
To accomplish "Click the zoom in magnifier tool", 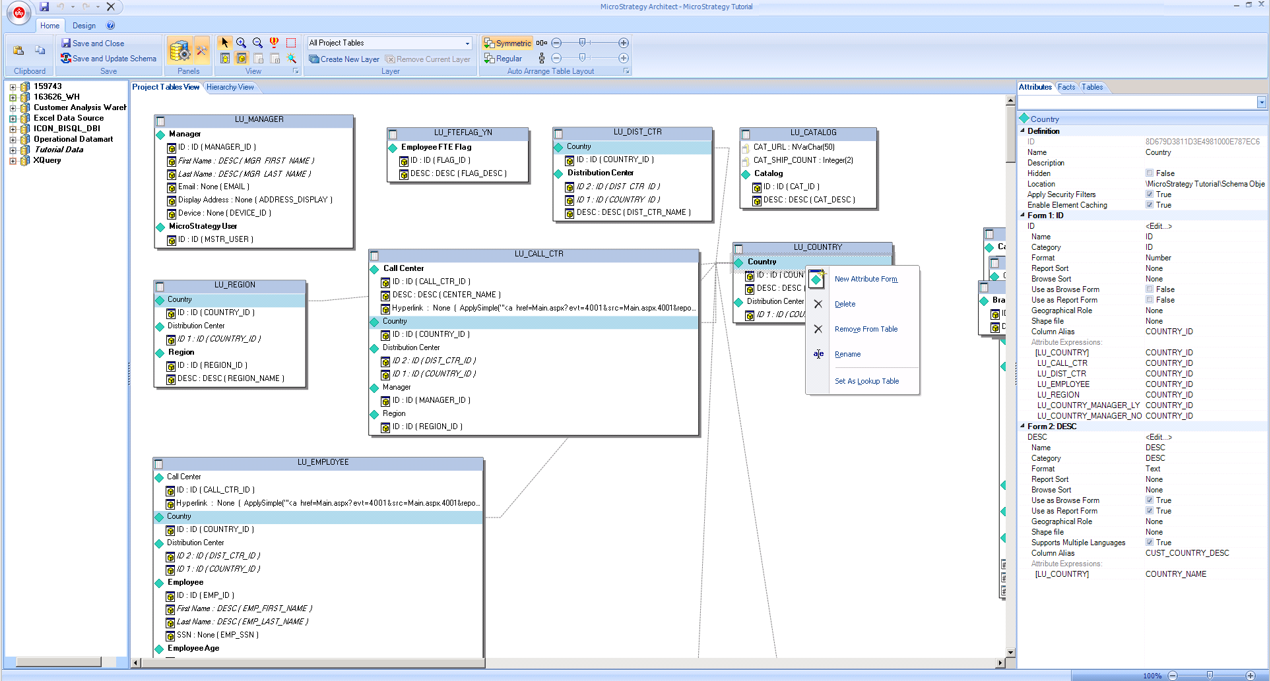I will pos(241,43).
